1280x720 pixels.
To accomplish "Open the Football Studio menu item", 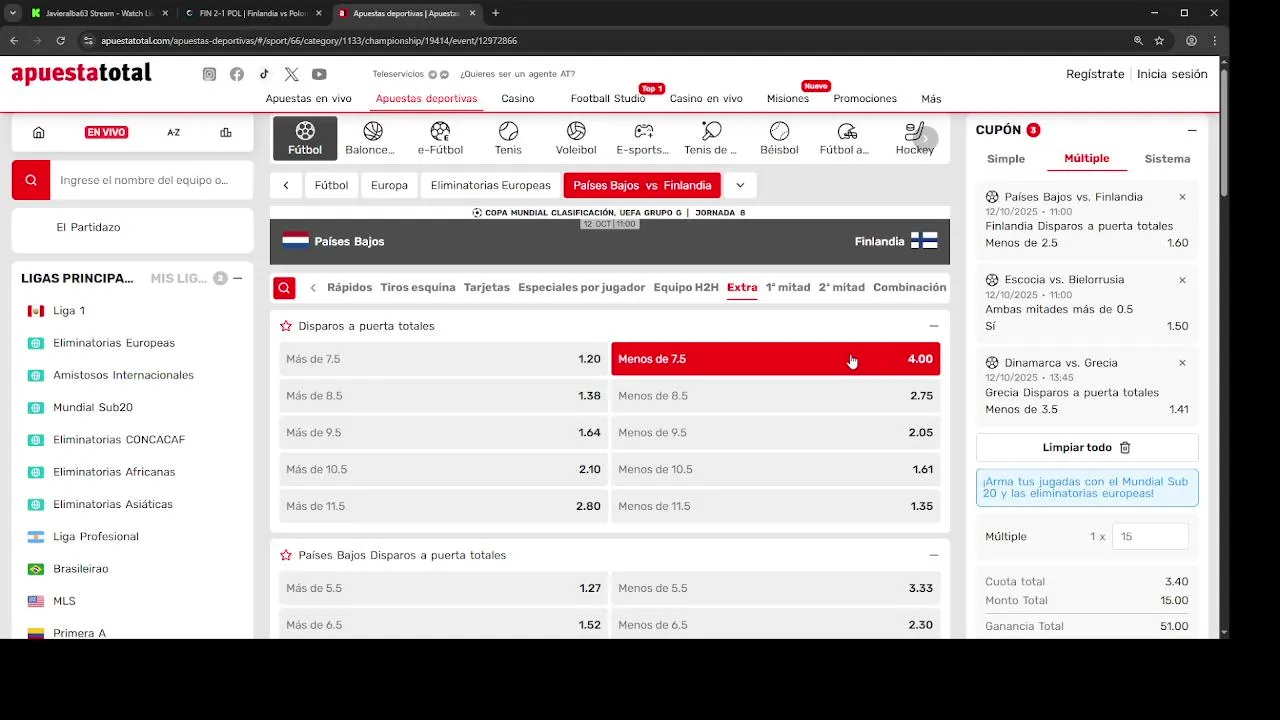I will click(608, 99).
